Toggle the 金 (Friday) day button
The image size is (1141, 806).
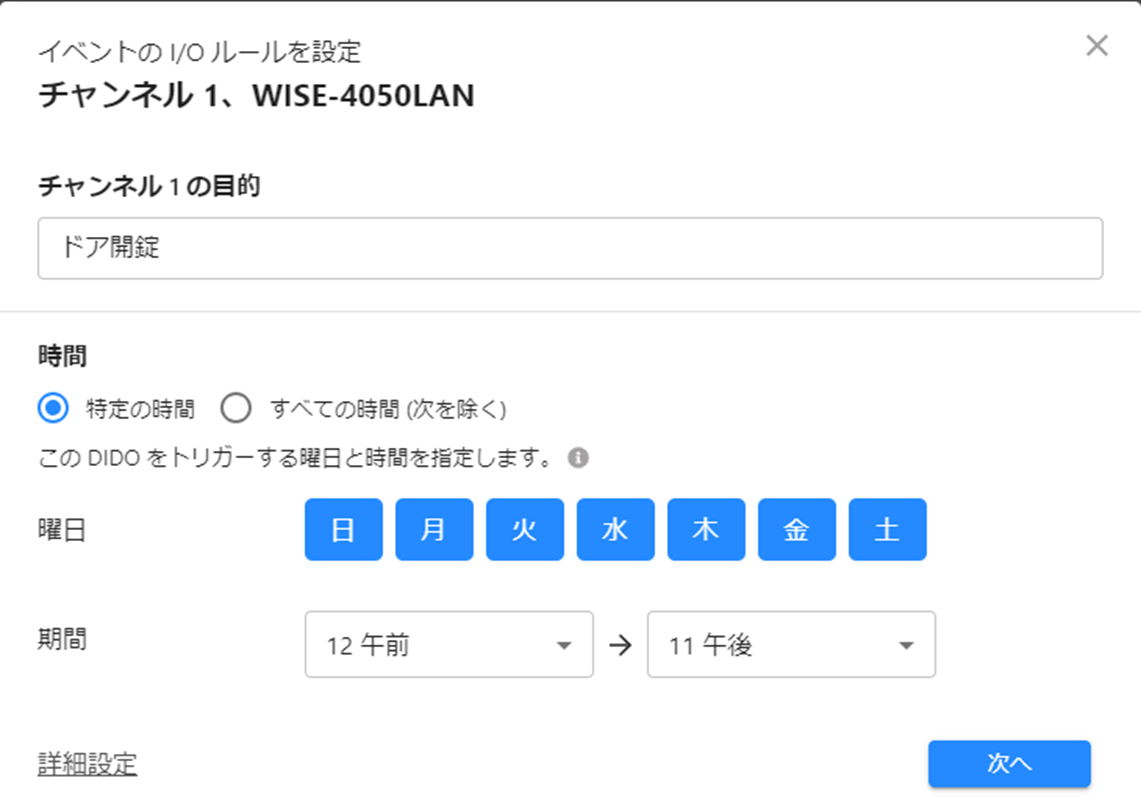point(797,530)
